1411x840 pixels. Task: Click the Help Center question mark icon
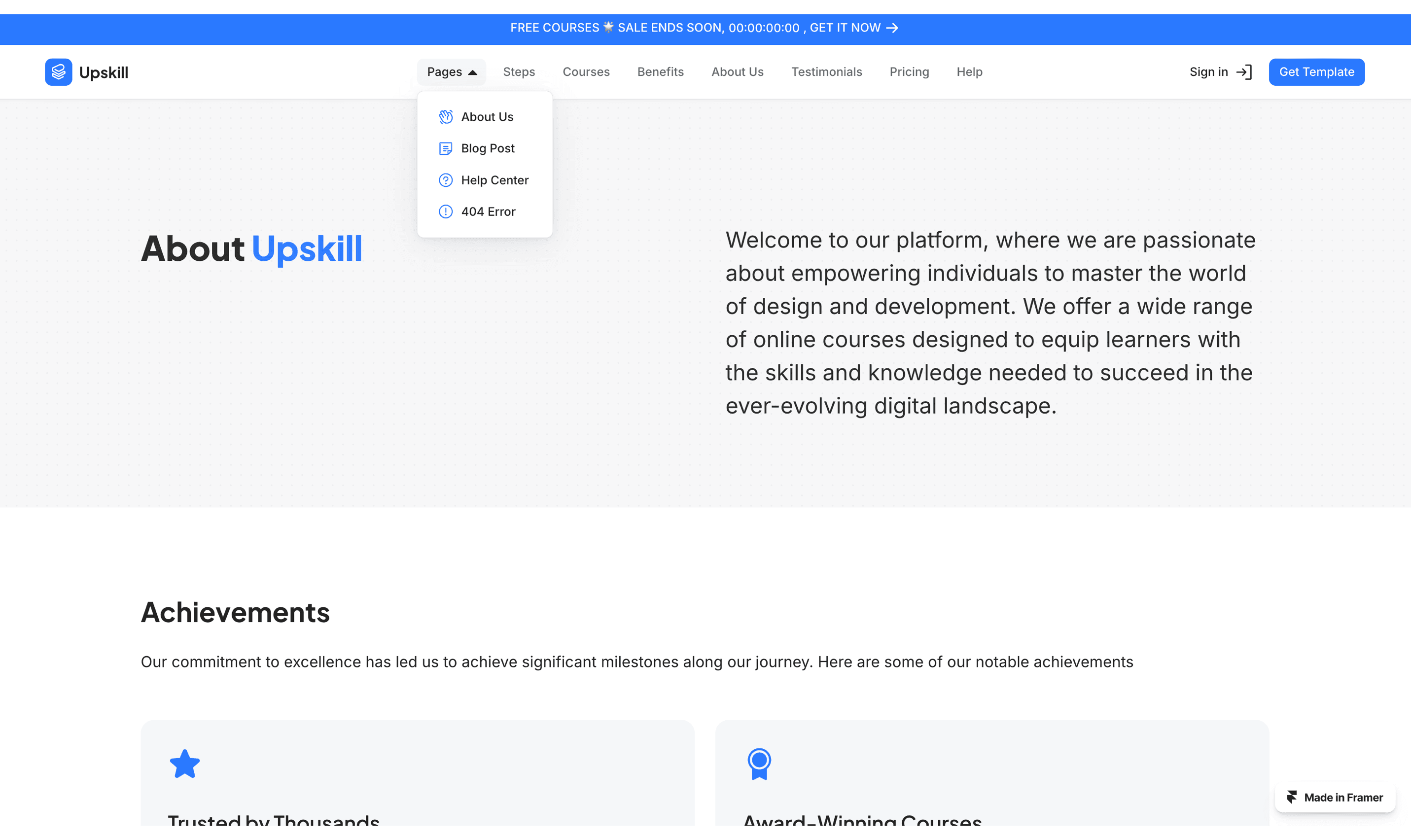[445, 180]
